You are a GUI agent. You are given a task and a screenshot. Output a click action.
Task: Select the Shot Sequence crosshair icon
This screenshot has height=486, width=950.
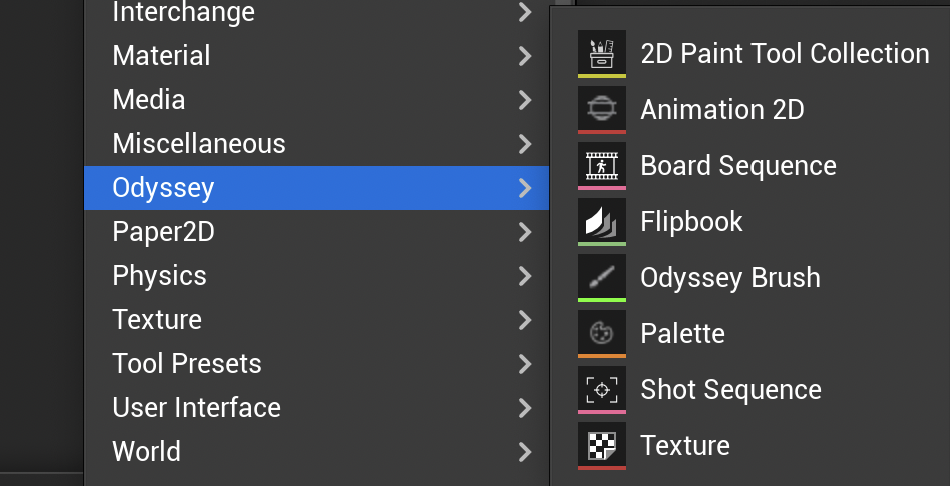pyautogui.click(x=602, y=390)
